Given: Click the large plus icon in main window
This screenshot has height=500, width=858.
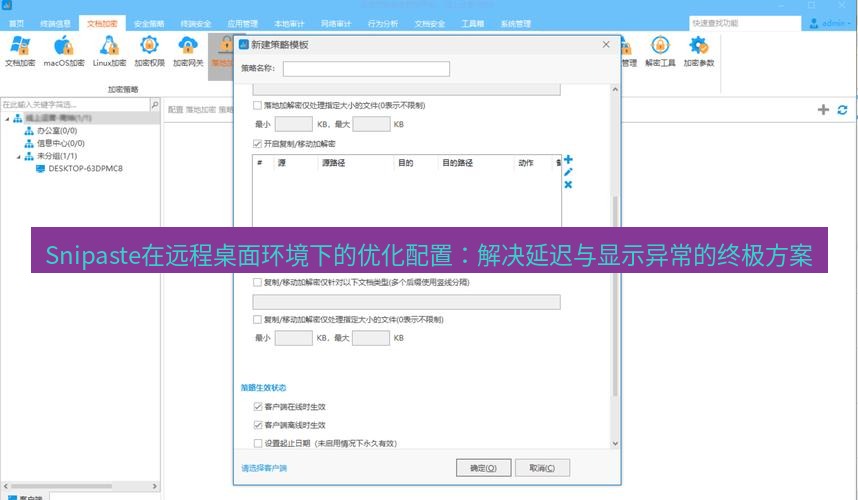Looking at the screenshot, I should coord(823,110).
